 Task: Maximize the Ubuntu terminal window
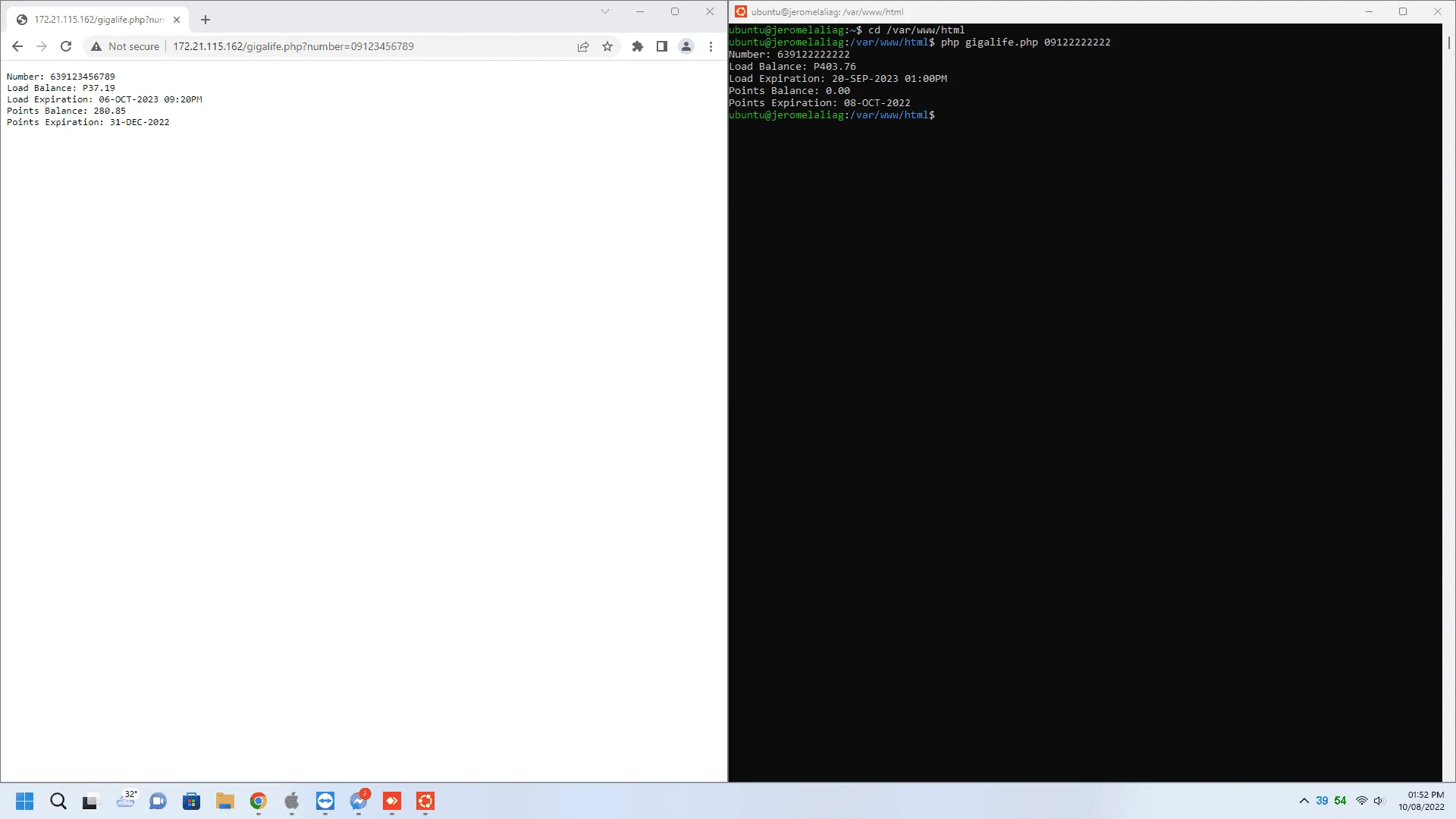point(1403,11)
